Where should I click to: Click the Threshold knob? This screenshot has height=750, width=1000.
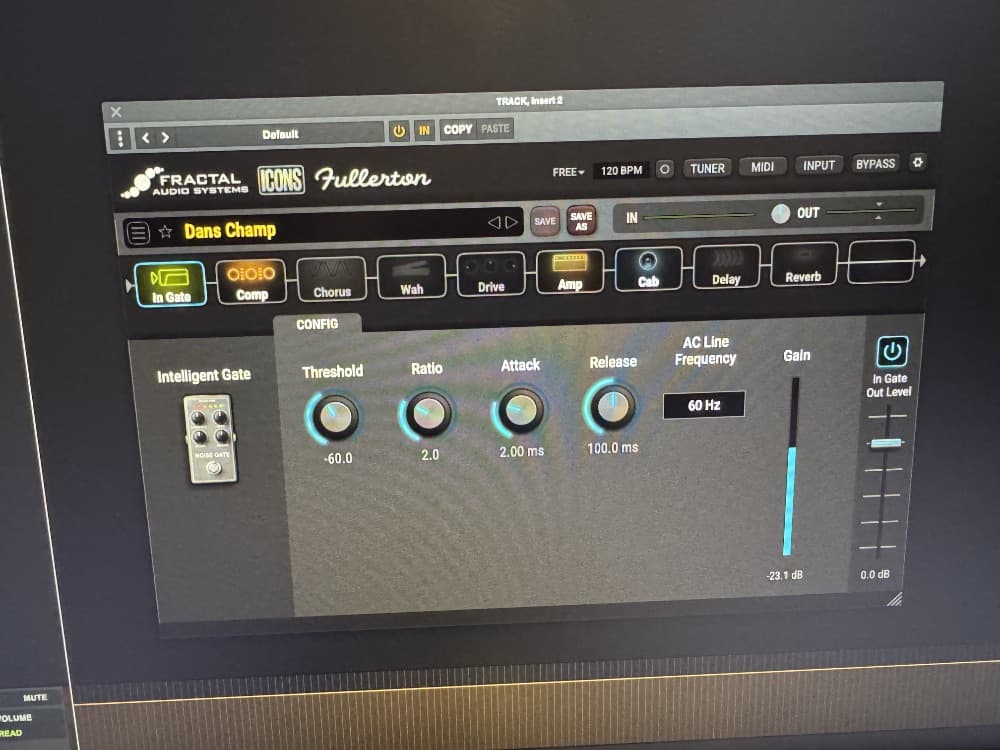(x=334, y=418)
